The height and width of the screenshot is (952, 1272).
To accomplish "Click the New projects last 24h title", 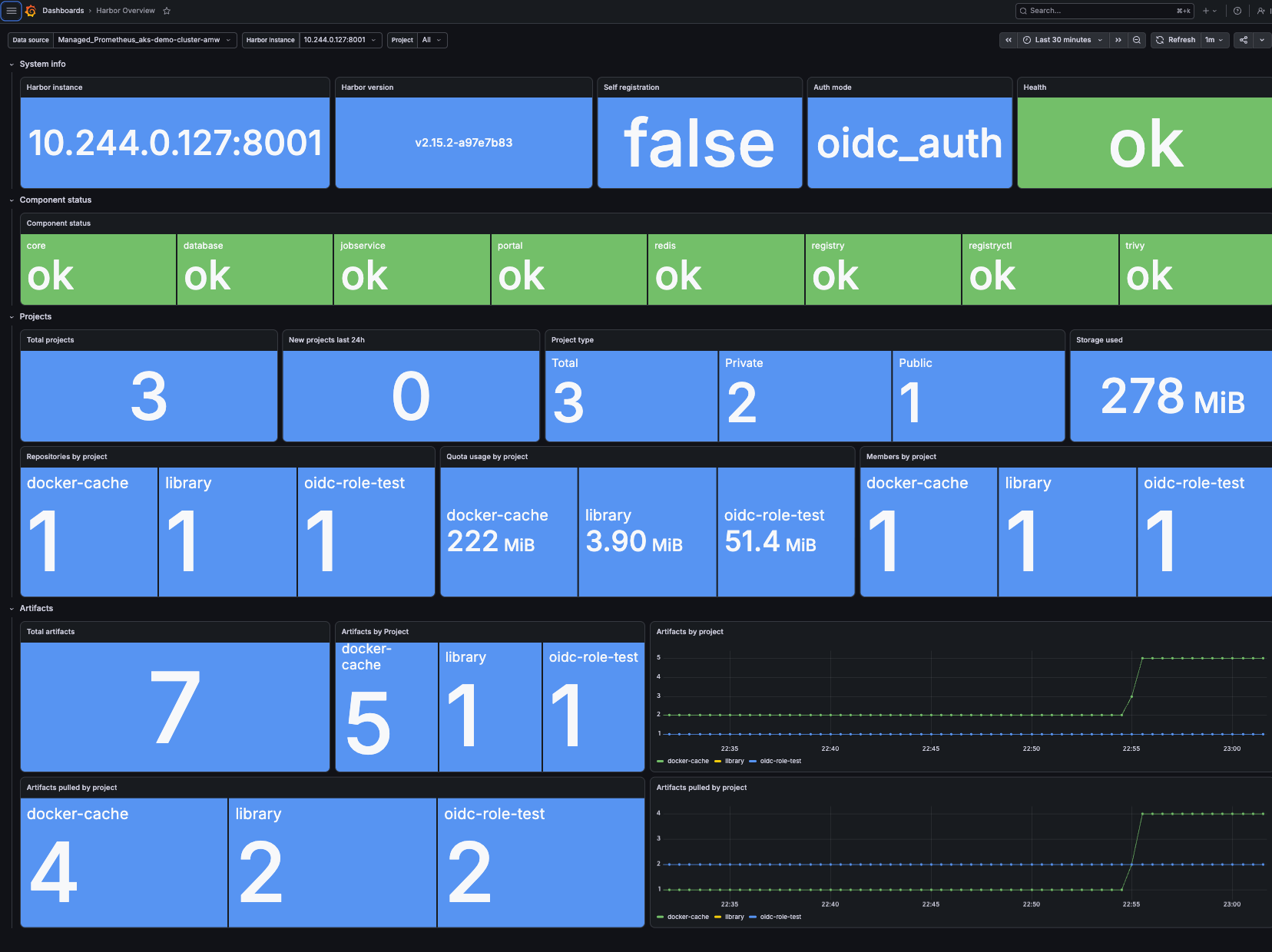I will tap(326, 340).
